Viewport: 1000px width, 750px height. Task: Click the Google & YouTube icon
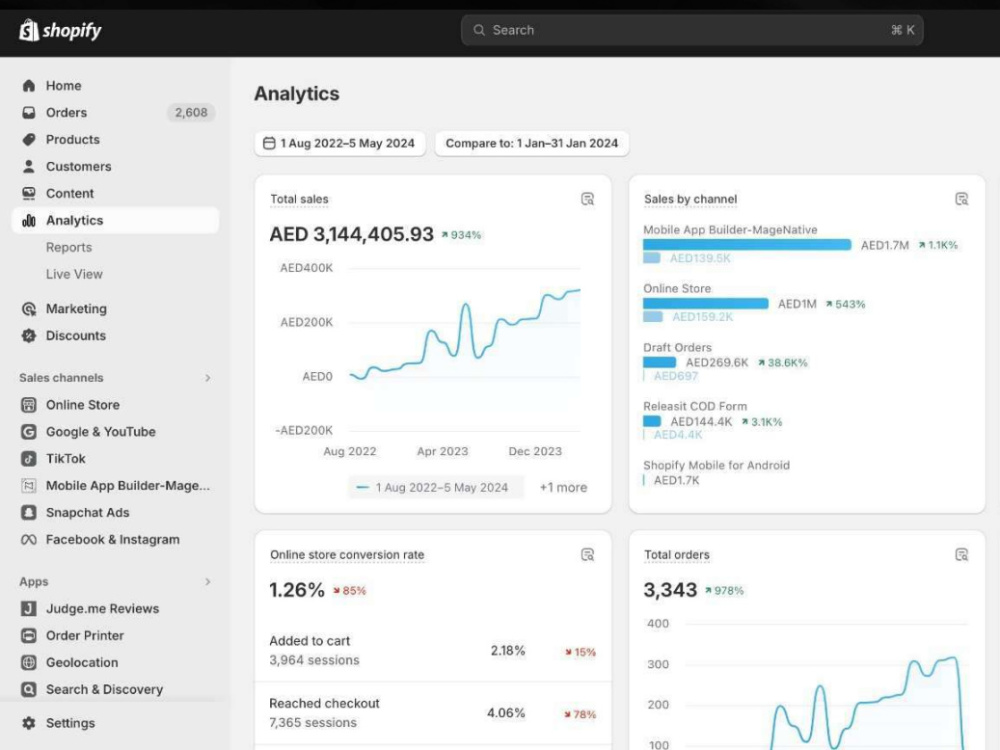(x=29, y=432)
